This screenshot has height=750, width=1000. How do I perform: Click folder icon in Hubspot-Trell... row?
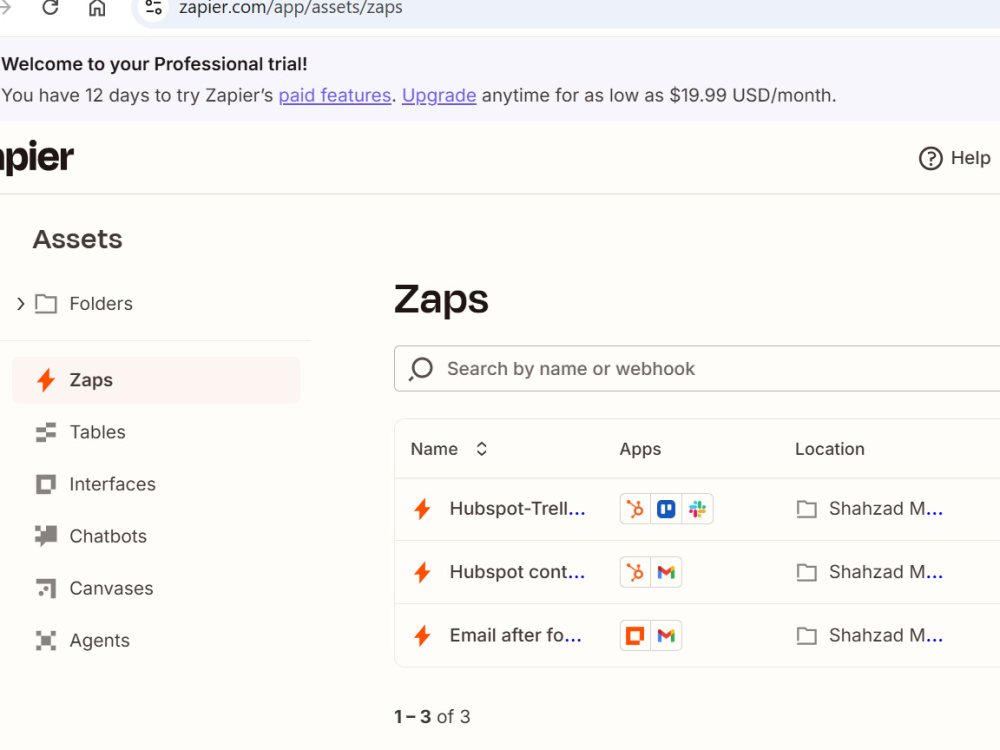pyautogui.click(x=807, y=509)
